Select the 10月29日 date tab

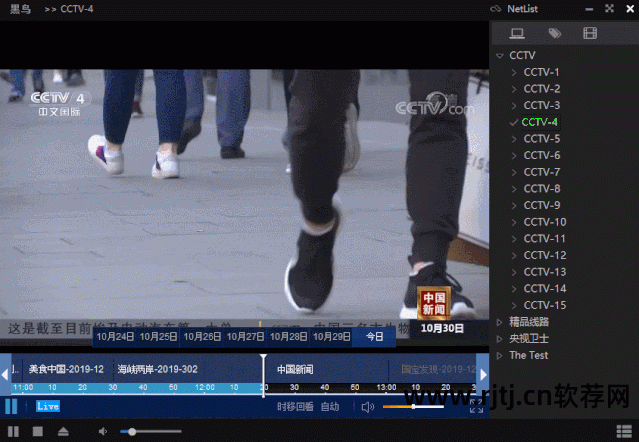coord(332,336)
